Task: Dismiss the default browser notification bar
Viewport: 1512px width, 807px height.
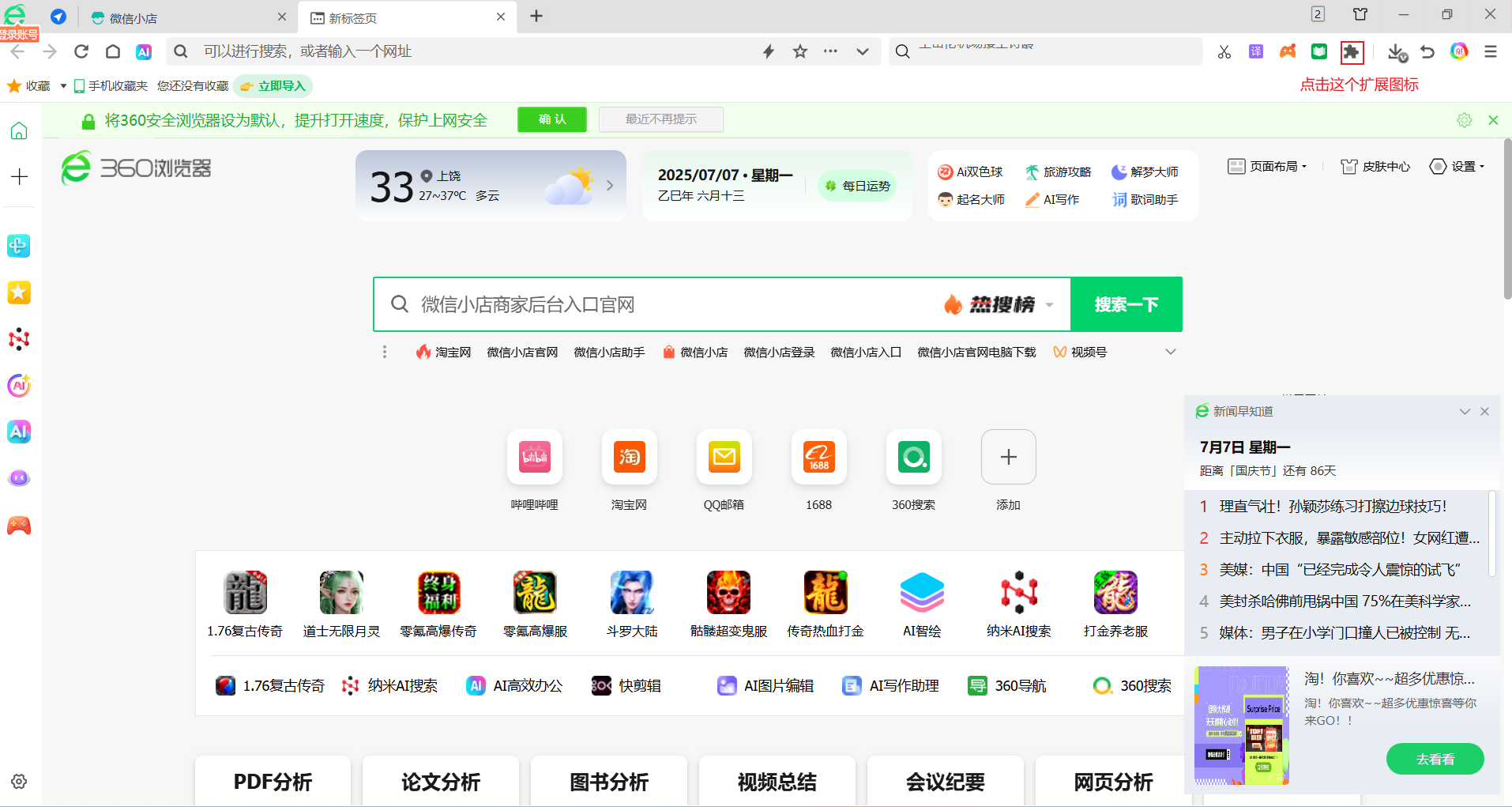Action: coord(1493,120)
